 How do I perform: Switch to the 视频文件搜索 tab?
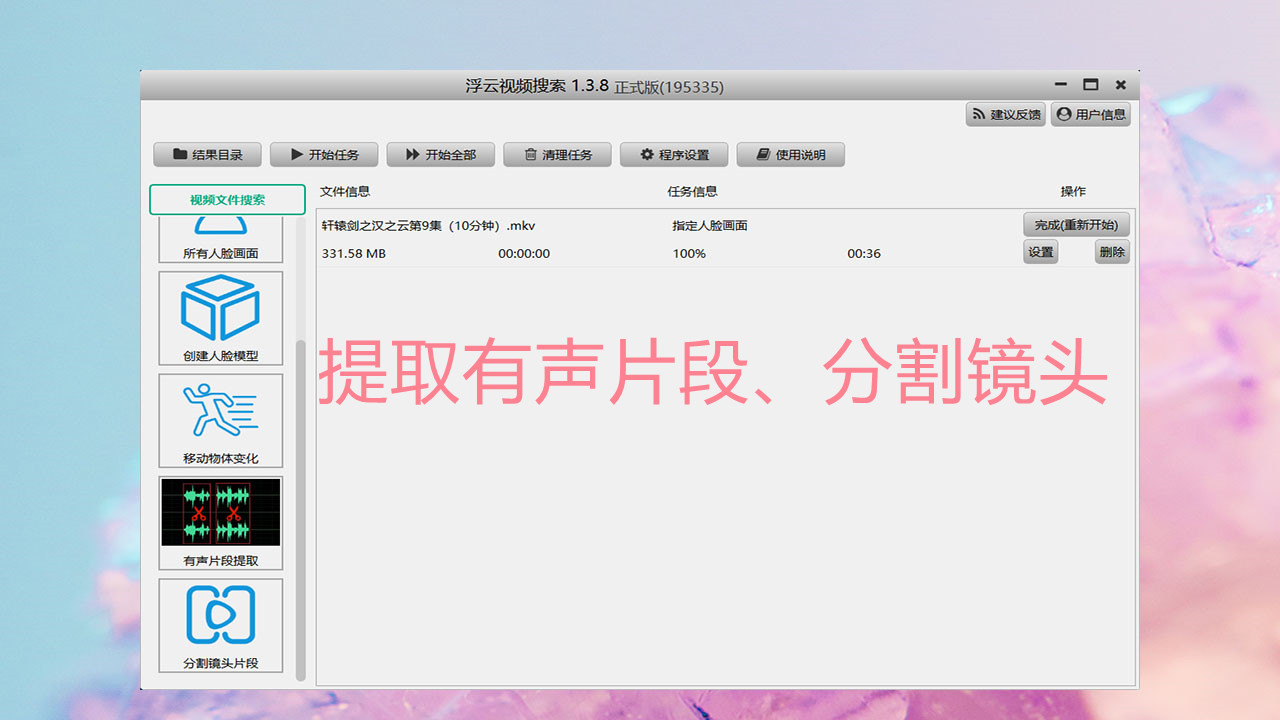click(227, 199)
